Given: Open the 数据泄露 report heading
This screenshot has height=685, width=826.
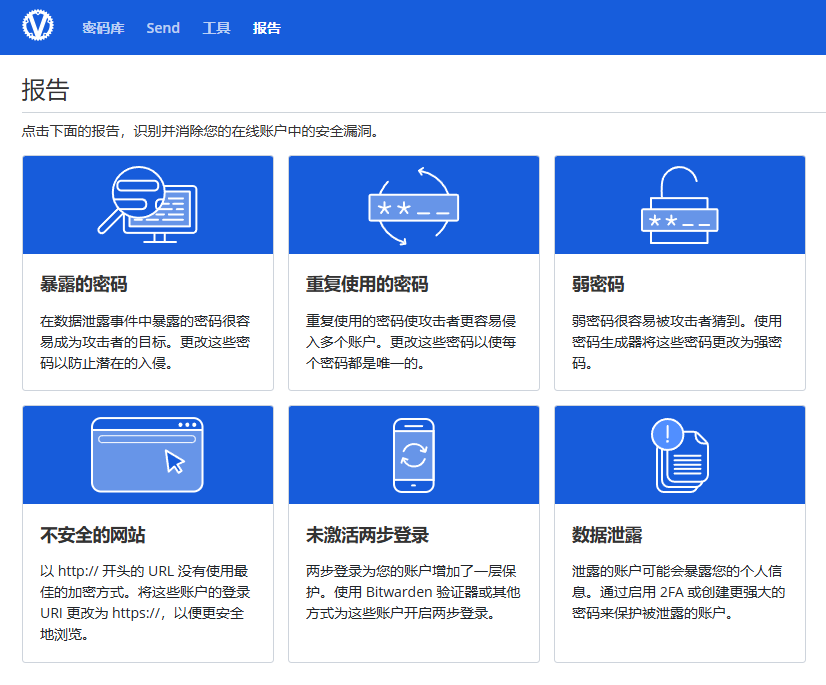Looking at the screenshot, I should (607, 535).
